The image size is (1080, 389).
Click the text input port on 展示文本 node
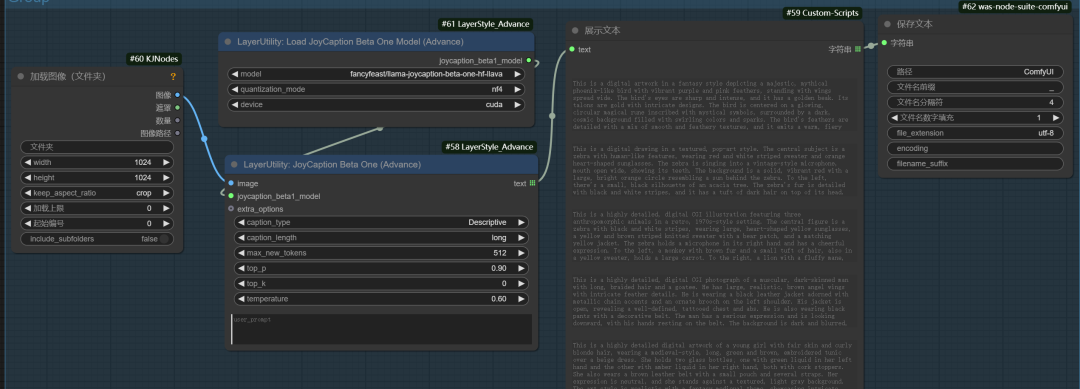[x=572, y=50]
